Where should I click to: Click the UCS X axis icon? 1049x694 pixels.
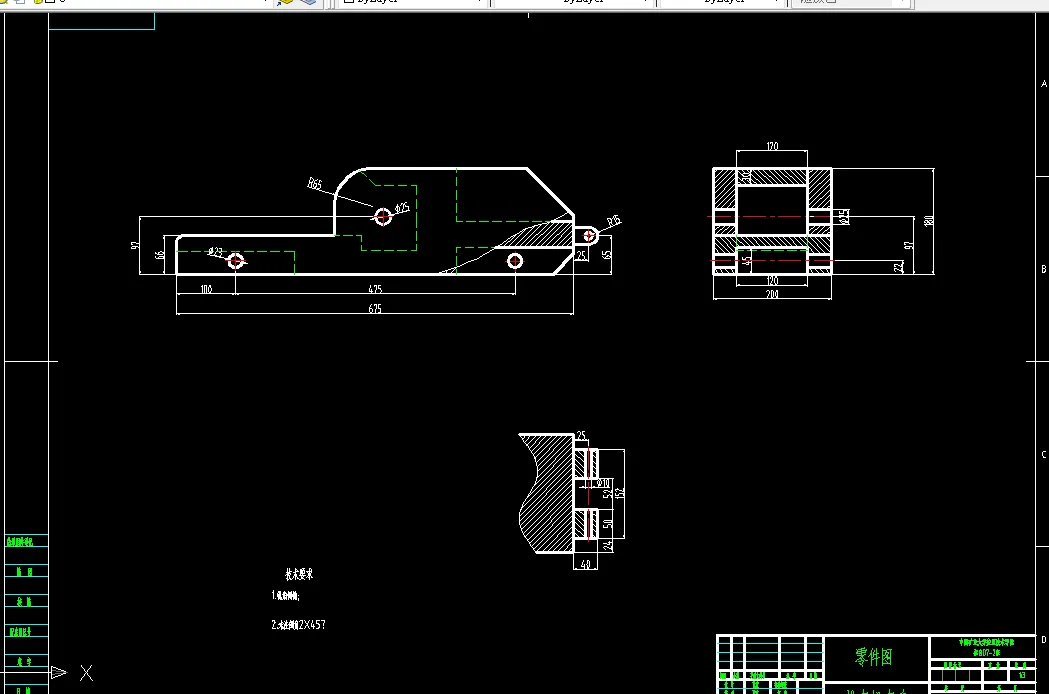(x=86, y=673)
